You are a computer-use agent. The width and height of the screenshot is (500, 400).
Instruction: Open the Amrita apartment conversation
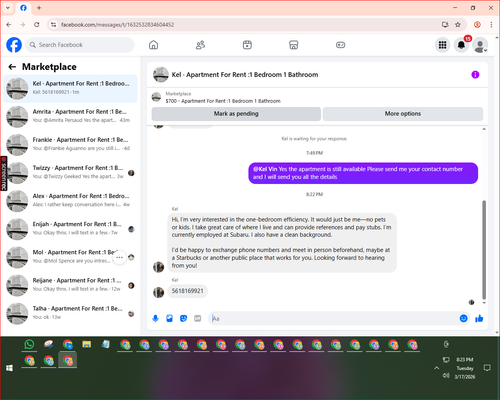pos(70,116)
